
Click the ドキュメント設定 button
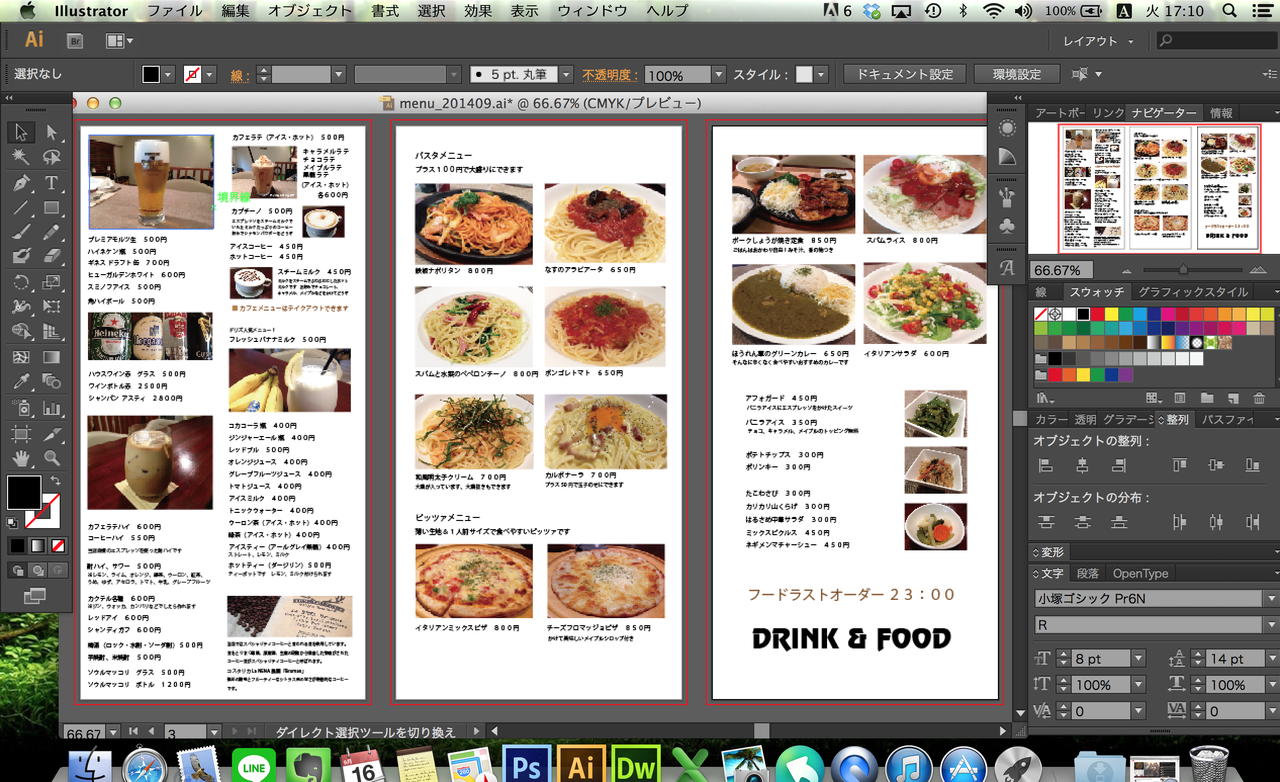(x=905, y=75)
